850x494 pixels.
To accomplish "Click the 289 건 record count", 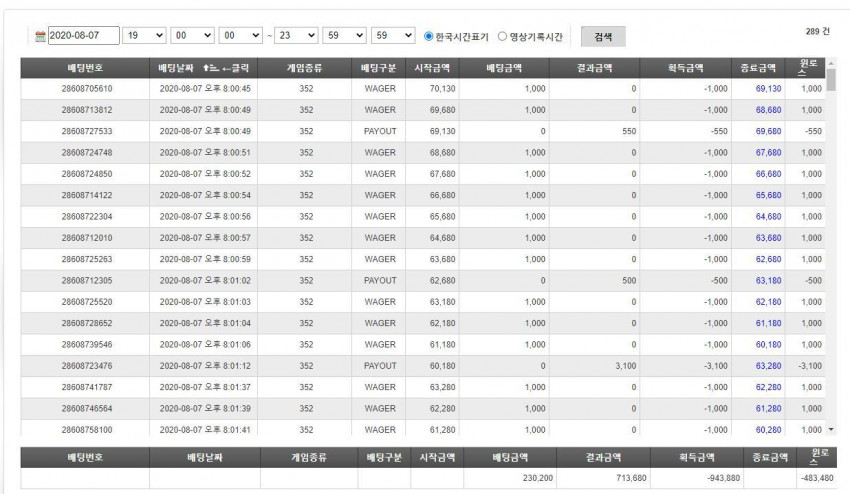I will pyautogui.click(x=817, y=31).
